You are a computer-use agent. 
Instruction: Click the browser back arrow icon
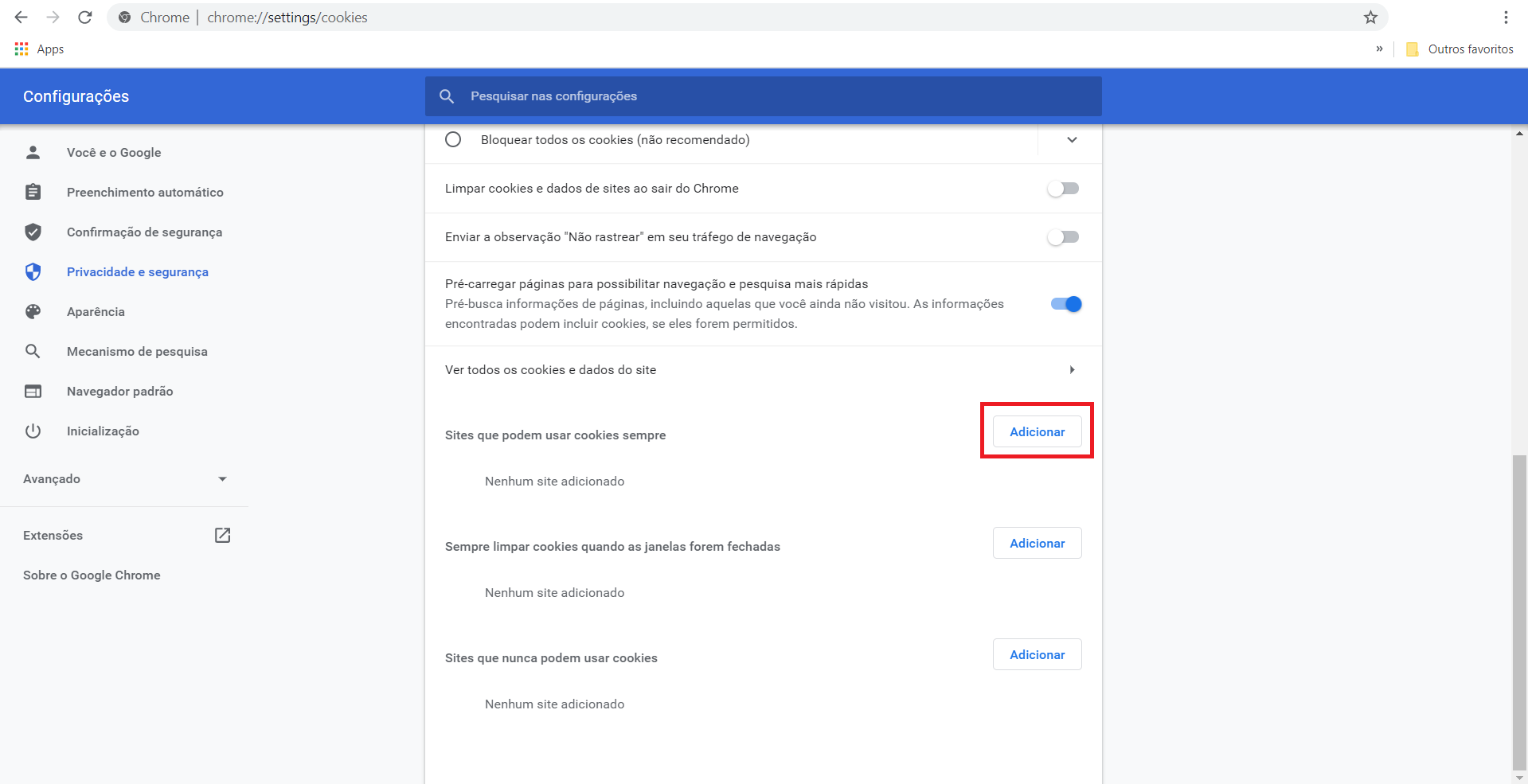21,18
